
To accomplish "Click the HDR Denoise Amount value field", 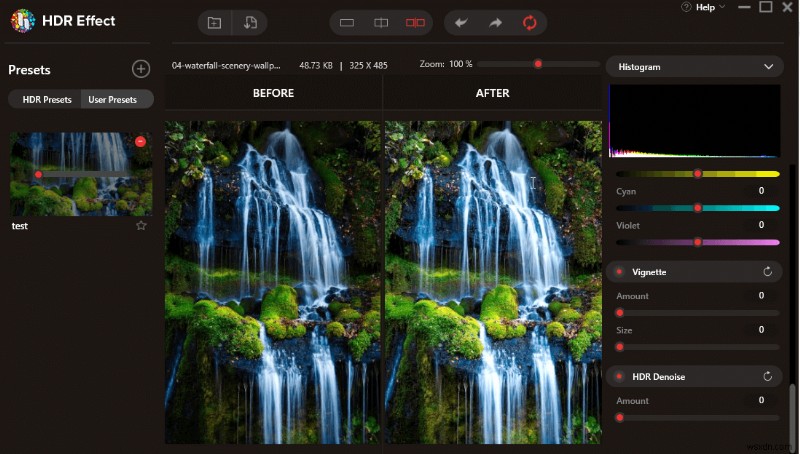I will coord(761,400).
